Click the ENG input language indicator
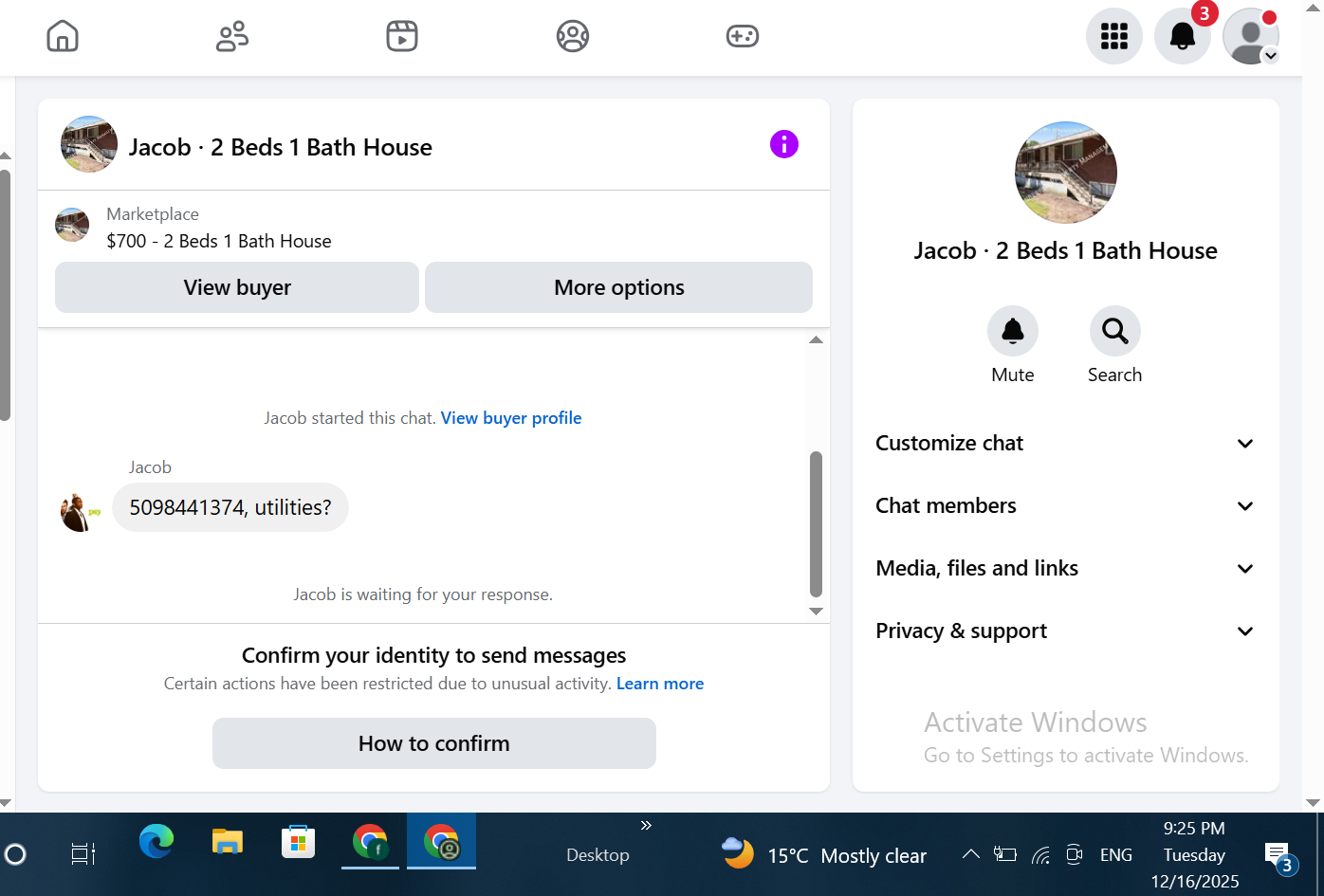The image size is (1324, 896). pyautogui.click(x=1116, y=855)
